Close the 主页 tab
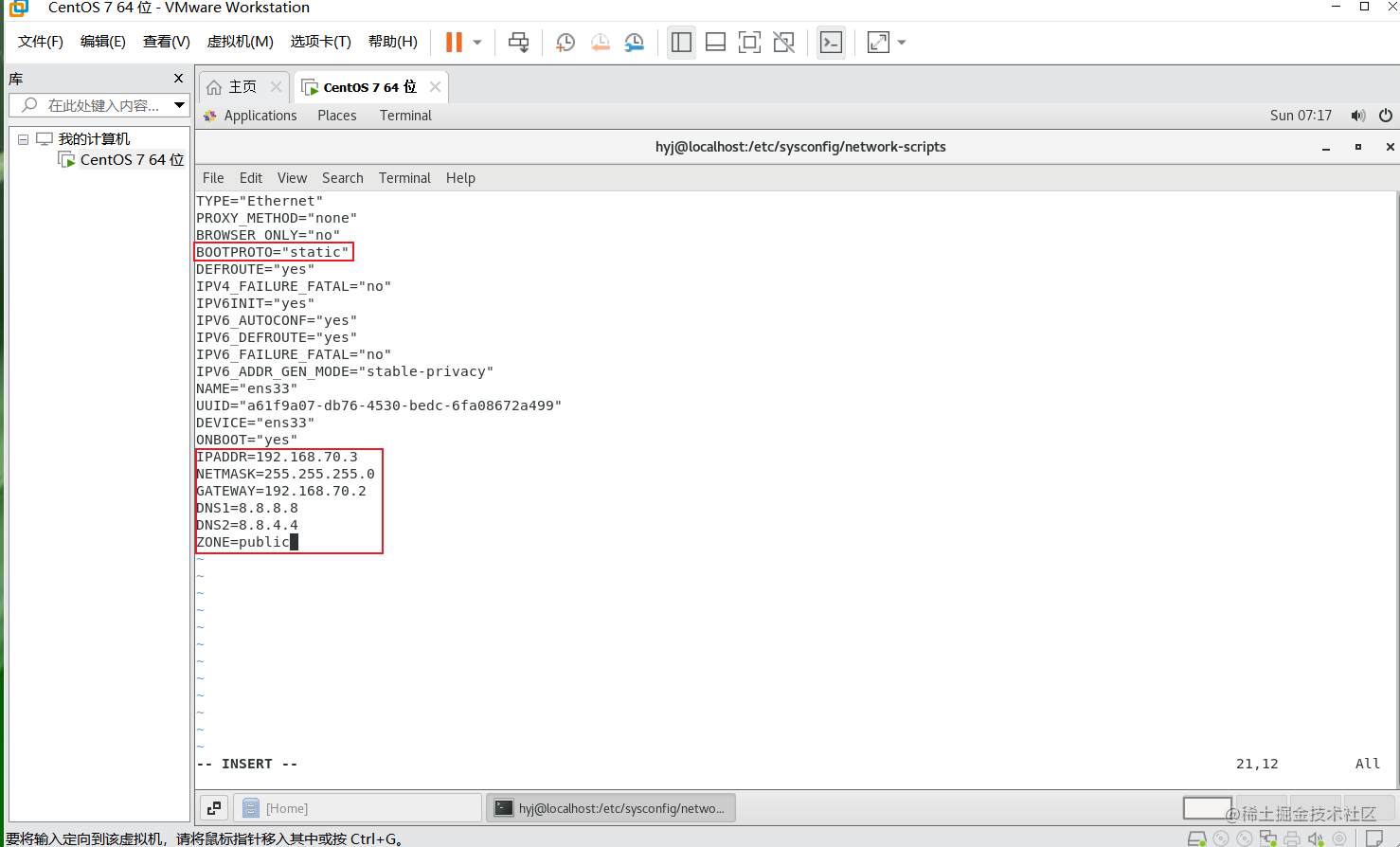The width and height of the screenshot is (1400, 847). point(276,87)
